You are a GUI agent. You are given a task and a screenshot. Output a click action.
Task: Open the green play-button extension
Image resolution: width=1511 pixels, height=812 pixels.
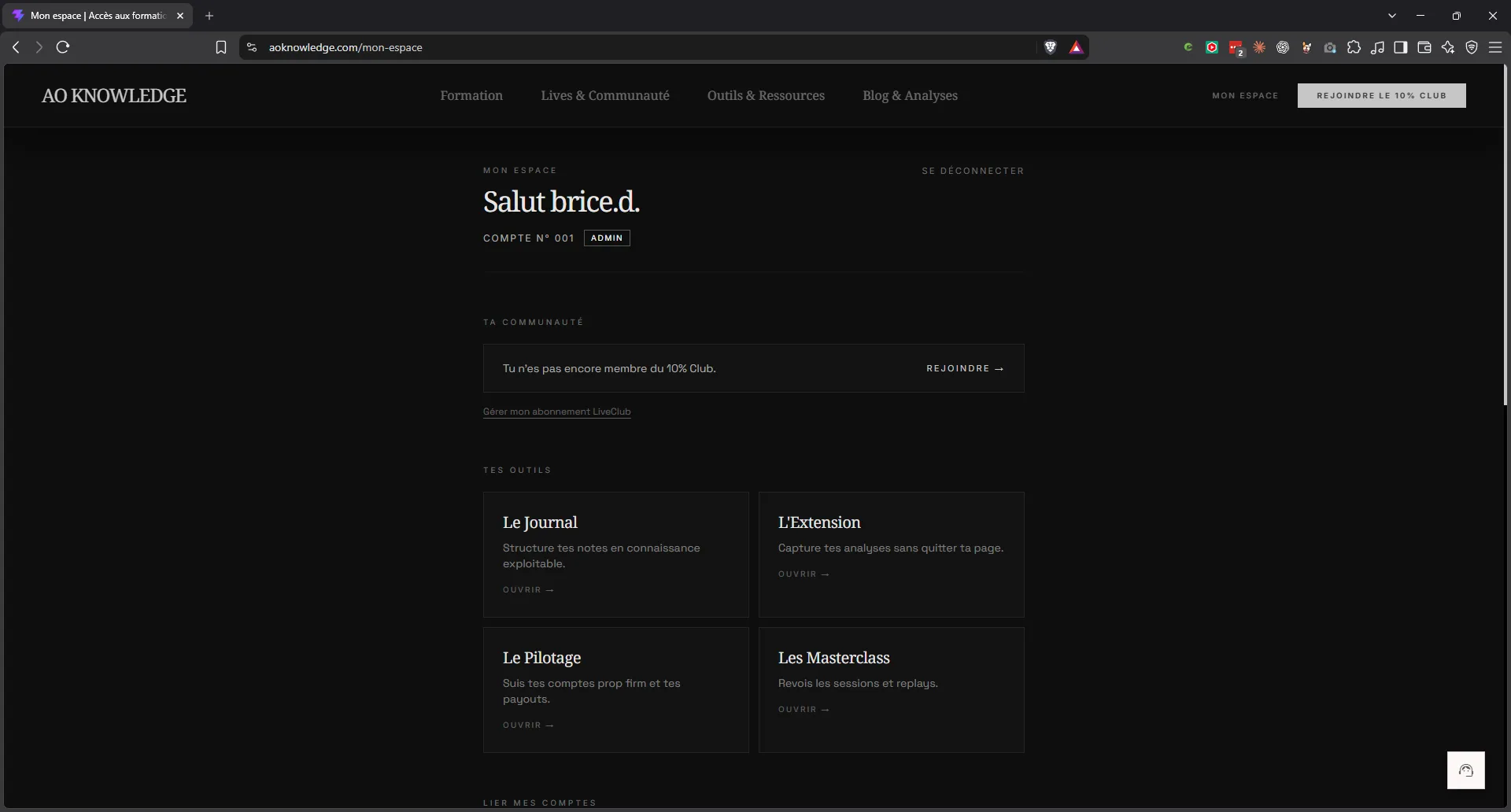(x=1212, y=47)
